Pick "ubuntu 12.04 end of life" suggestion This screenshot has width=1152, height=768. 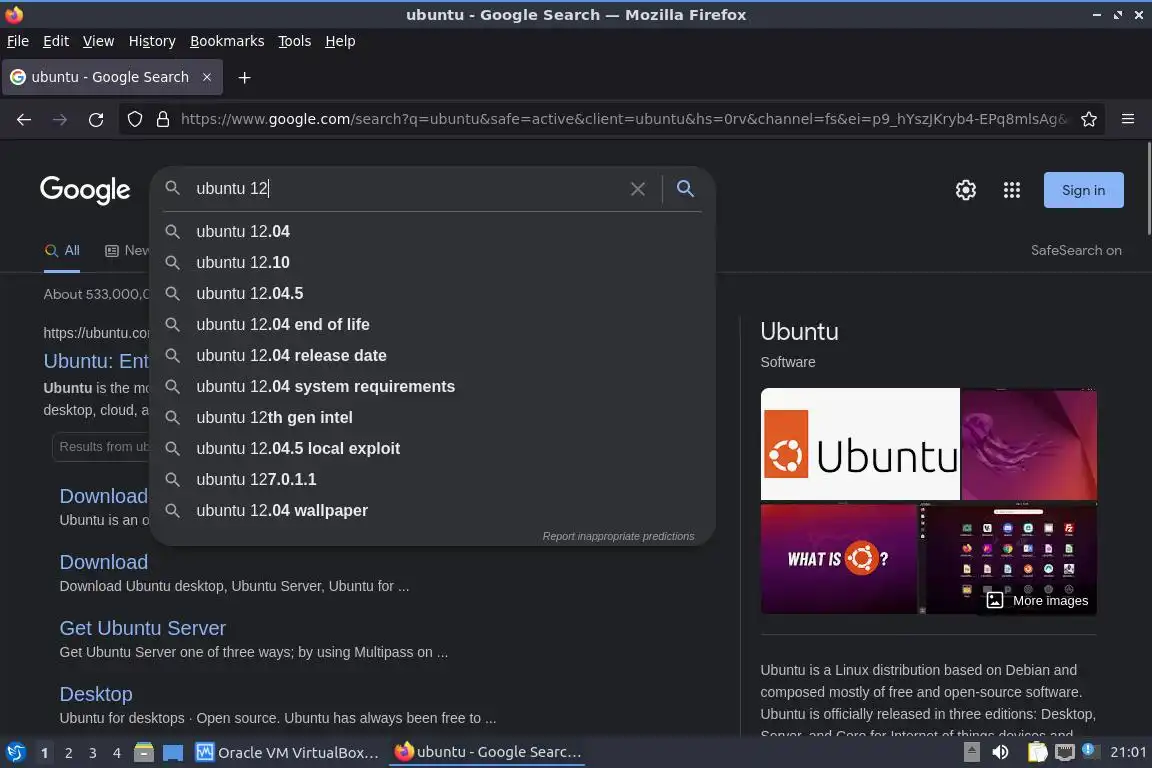click(432, 324)
